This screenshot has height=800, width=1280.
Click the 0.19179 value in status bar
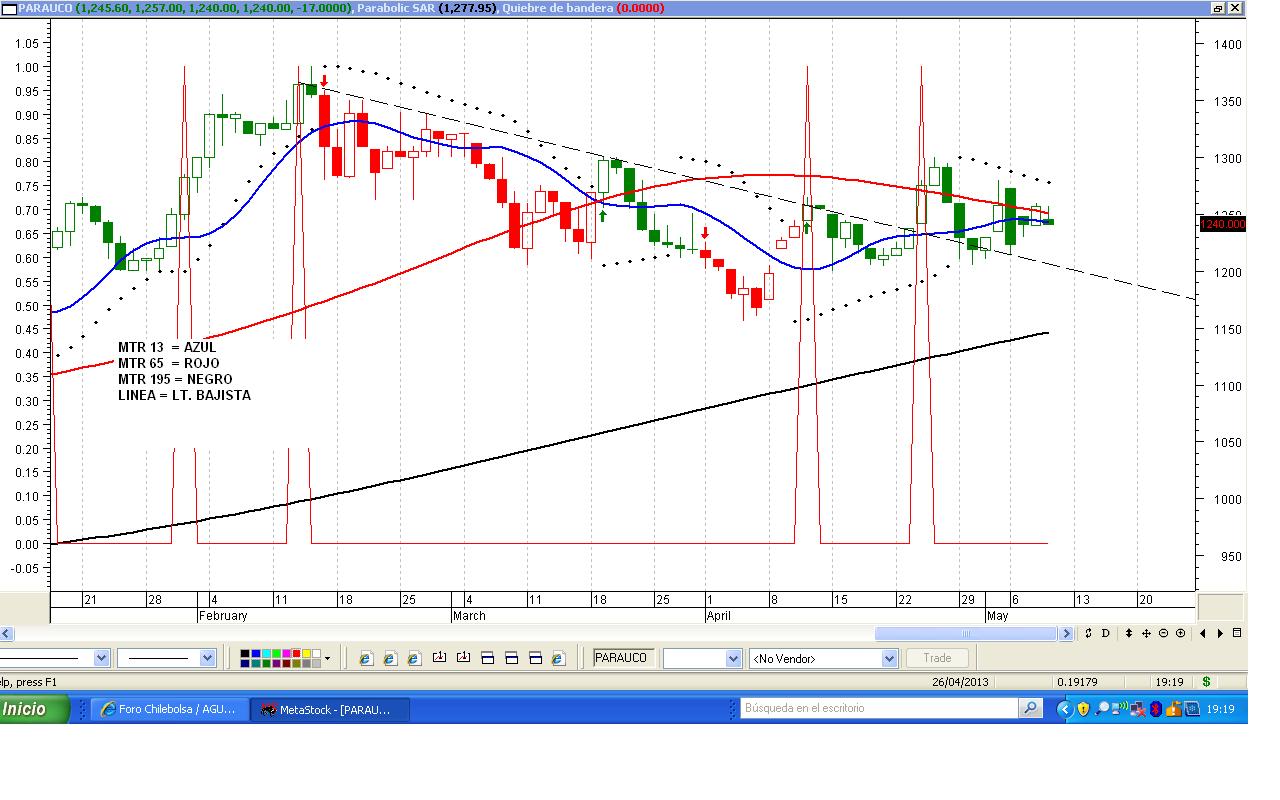pyautogui.click(x=1078, y=682)
